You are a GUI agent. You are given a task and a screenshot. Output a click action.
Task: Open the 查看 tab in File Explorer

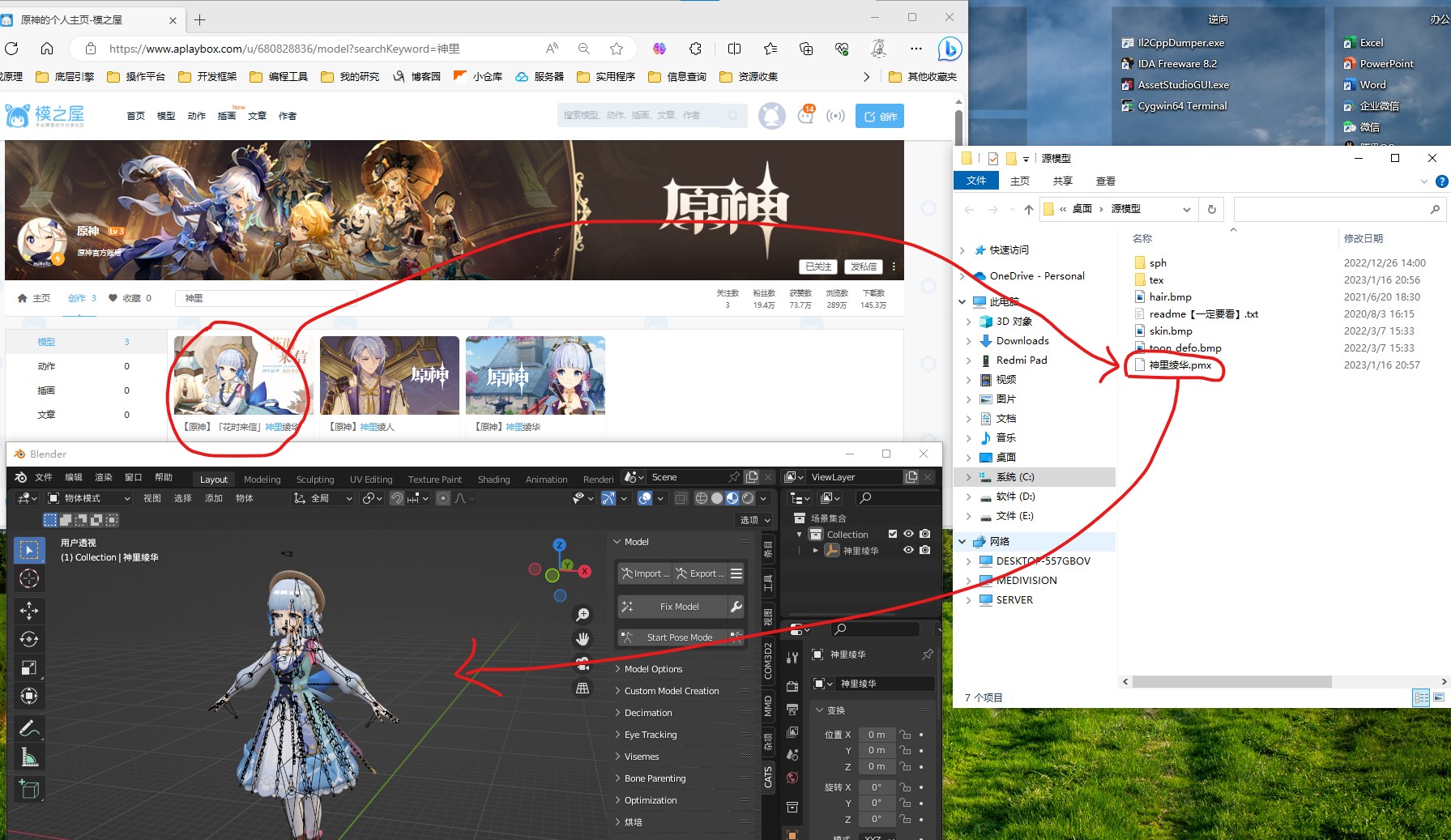(x=1106, y=181)
